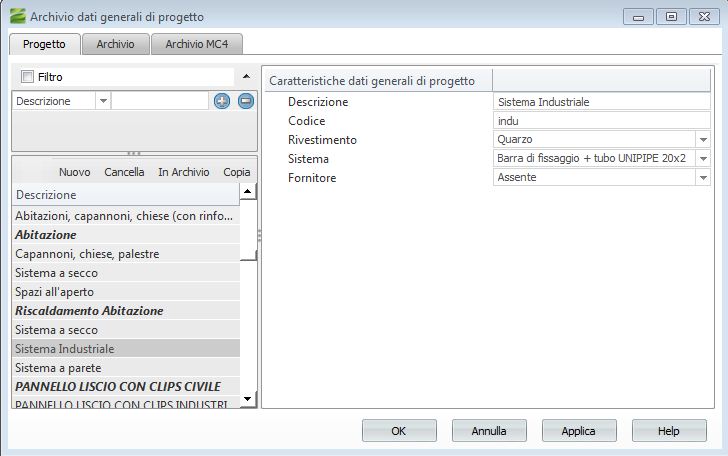Click the Descrizione field 'Sistema Industriale'
The image size is (728, 456).
[602, 102]
